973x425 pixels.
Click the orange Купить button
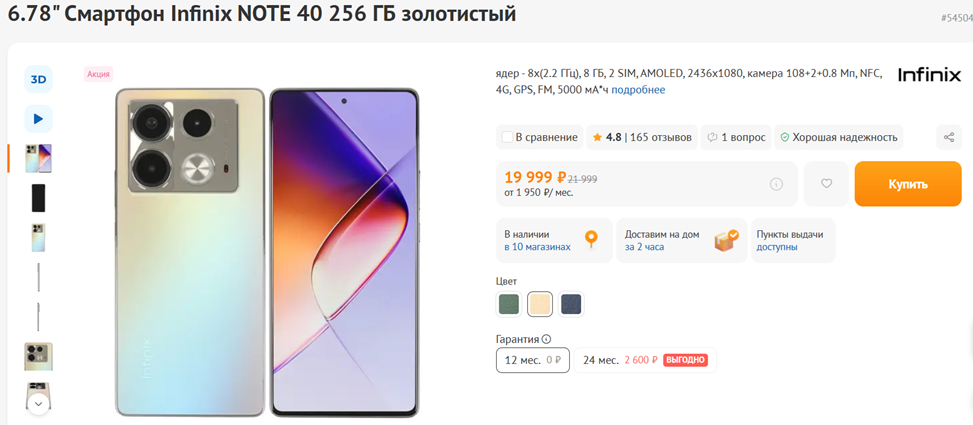tap(907, 184)
